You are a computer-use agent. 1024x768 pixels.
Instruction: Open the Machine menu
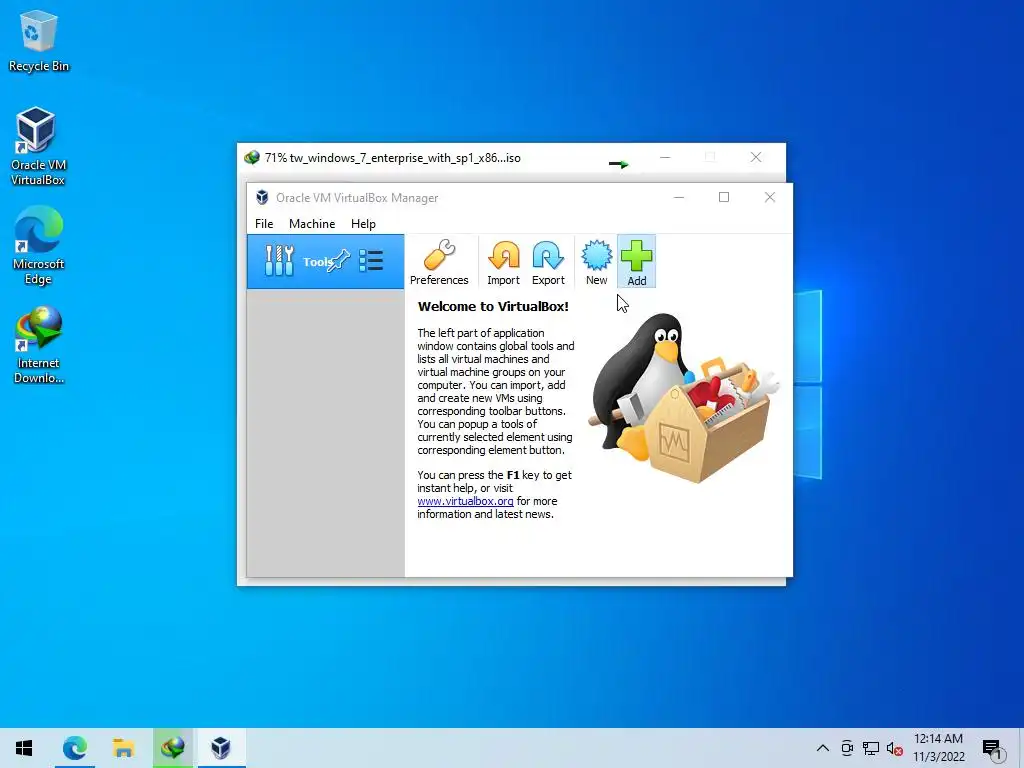coord(312,223)
